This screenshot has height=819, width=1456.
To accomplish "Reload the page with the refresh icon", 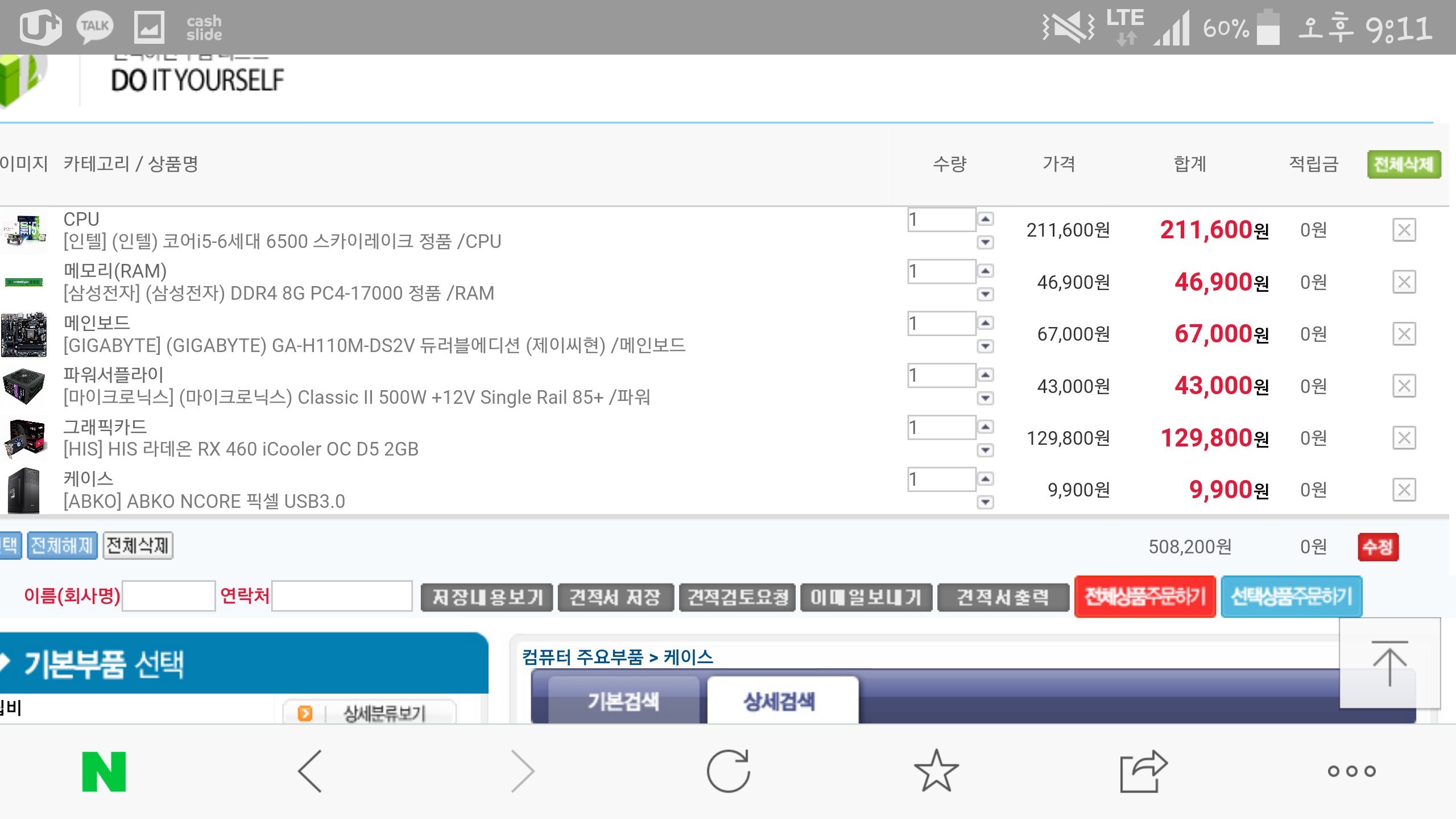I will [728, 771].
